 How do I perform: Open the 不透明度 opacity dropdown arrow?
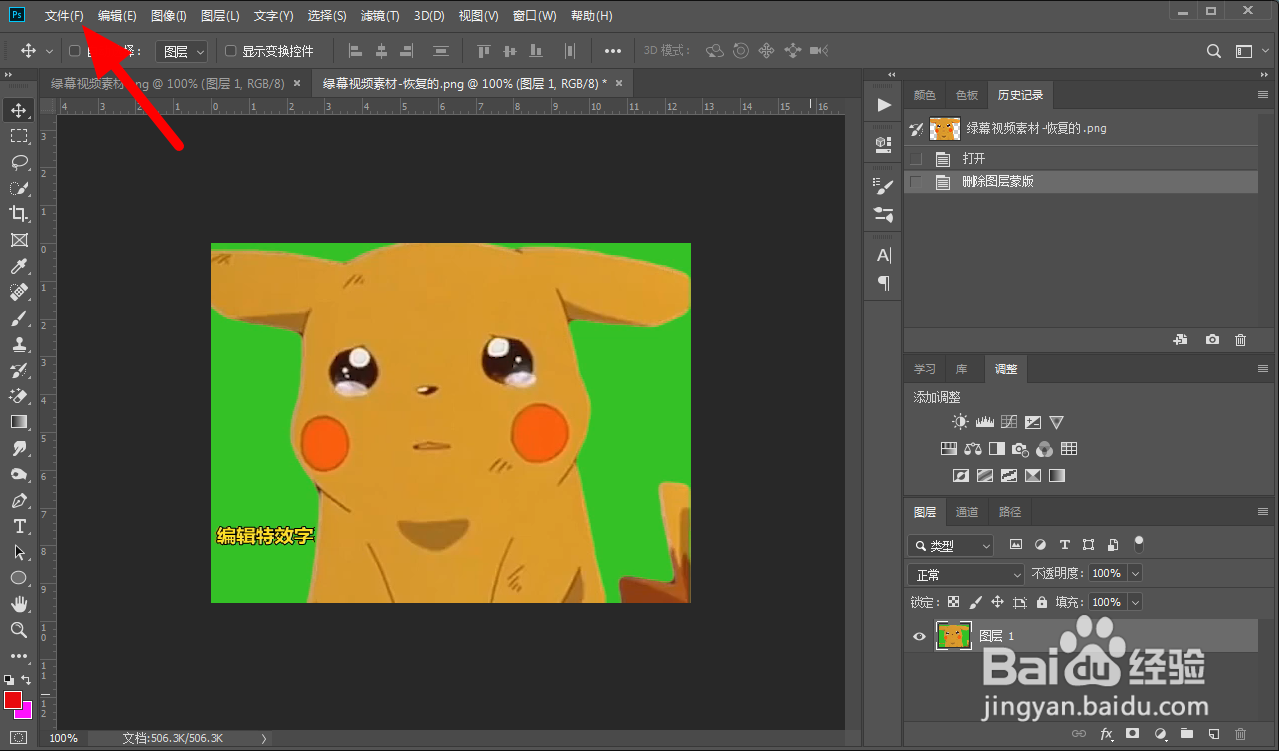pyautogui.click(x=1134, y=574)
